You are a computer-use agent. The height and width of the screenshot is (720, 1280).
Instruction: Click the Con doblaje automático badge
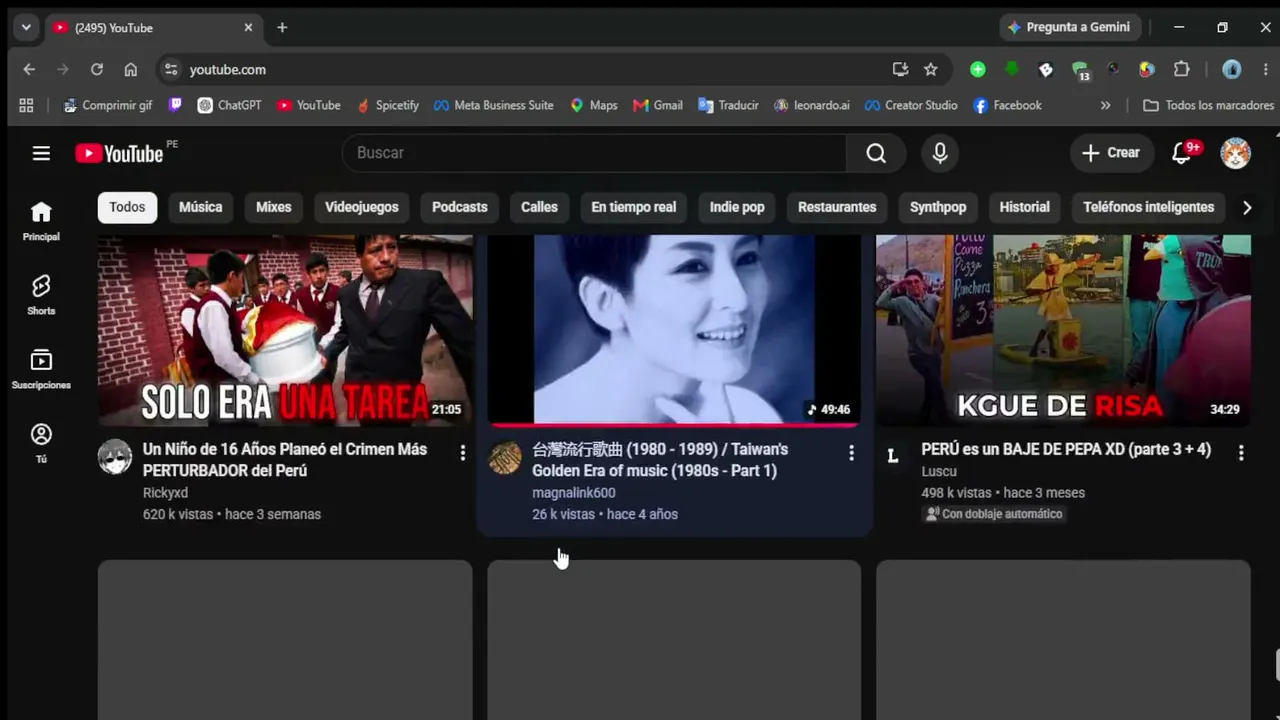coord(993,514)
